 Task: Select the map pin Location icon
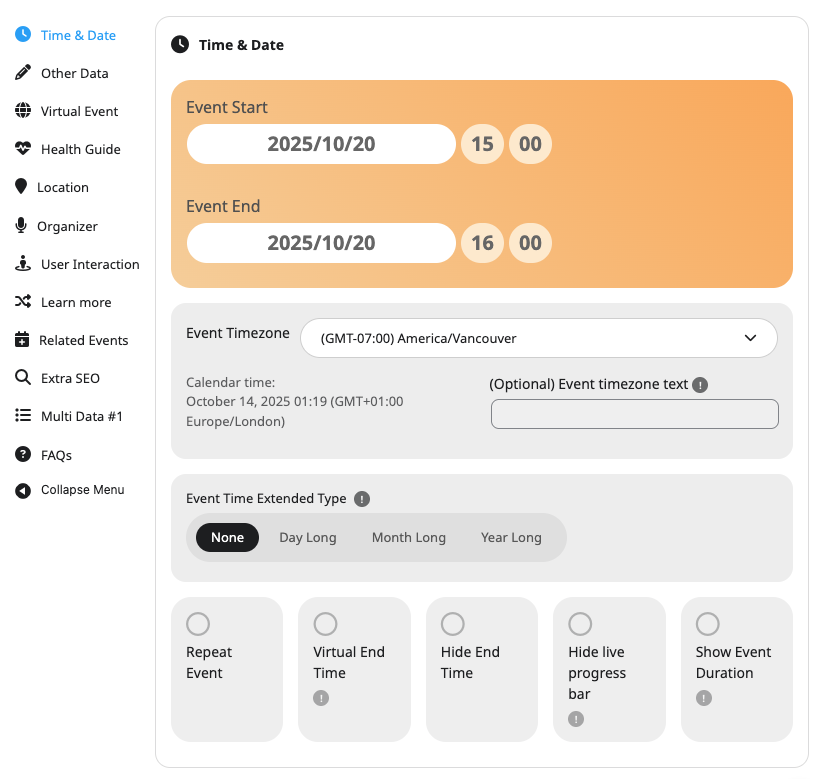(x=21, y=187)
